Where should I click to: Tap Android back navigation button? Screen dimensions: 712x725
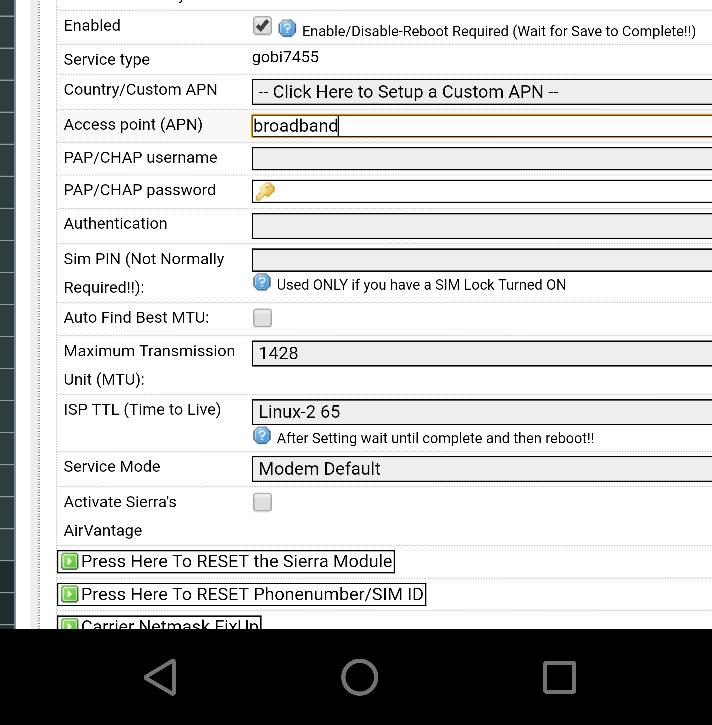pos(160,677)
